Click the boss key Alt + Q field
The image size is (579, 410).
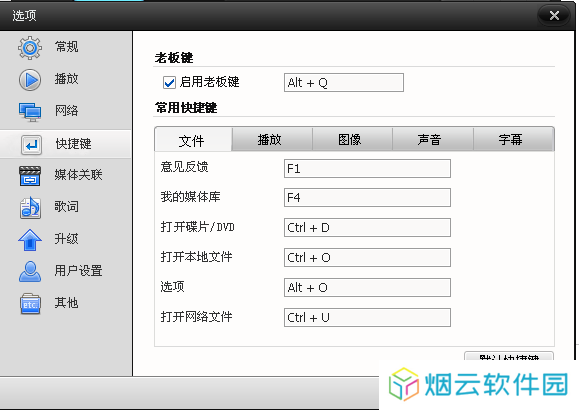tap(344, 82)
